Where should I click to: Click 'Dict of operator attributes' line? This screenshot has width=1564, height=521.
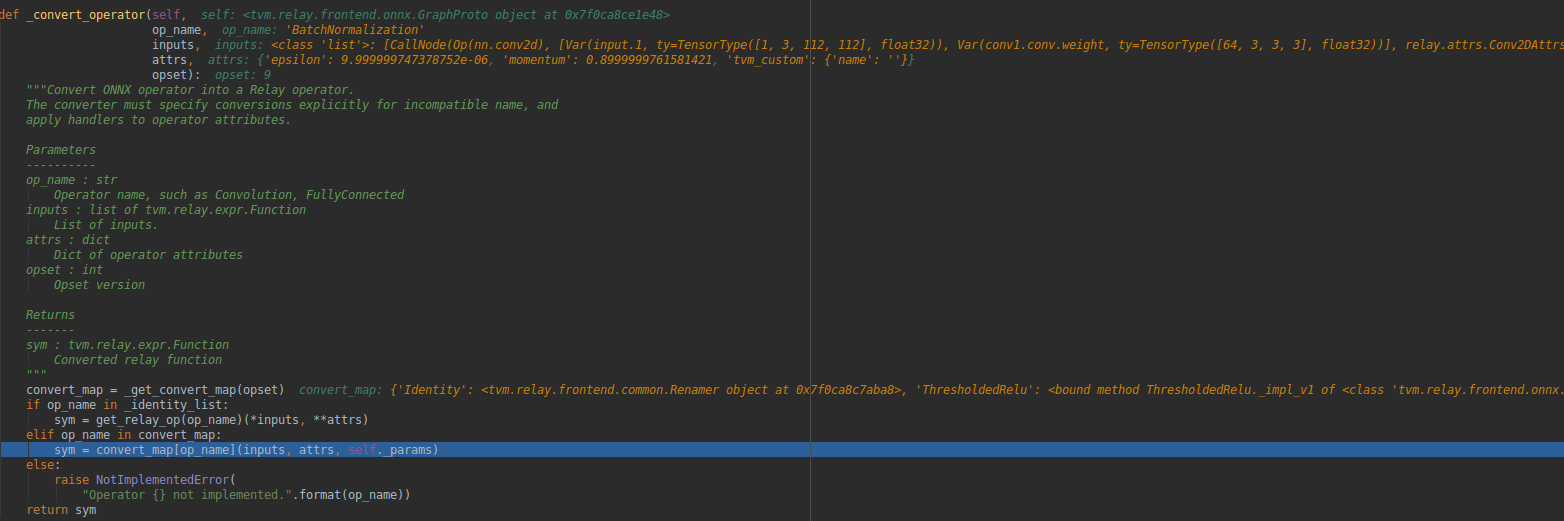click(148, 255)
